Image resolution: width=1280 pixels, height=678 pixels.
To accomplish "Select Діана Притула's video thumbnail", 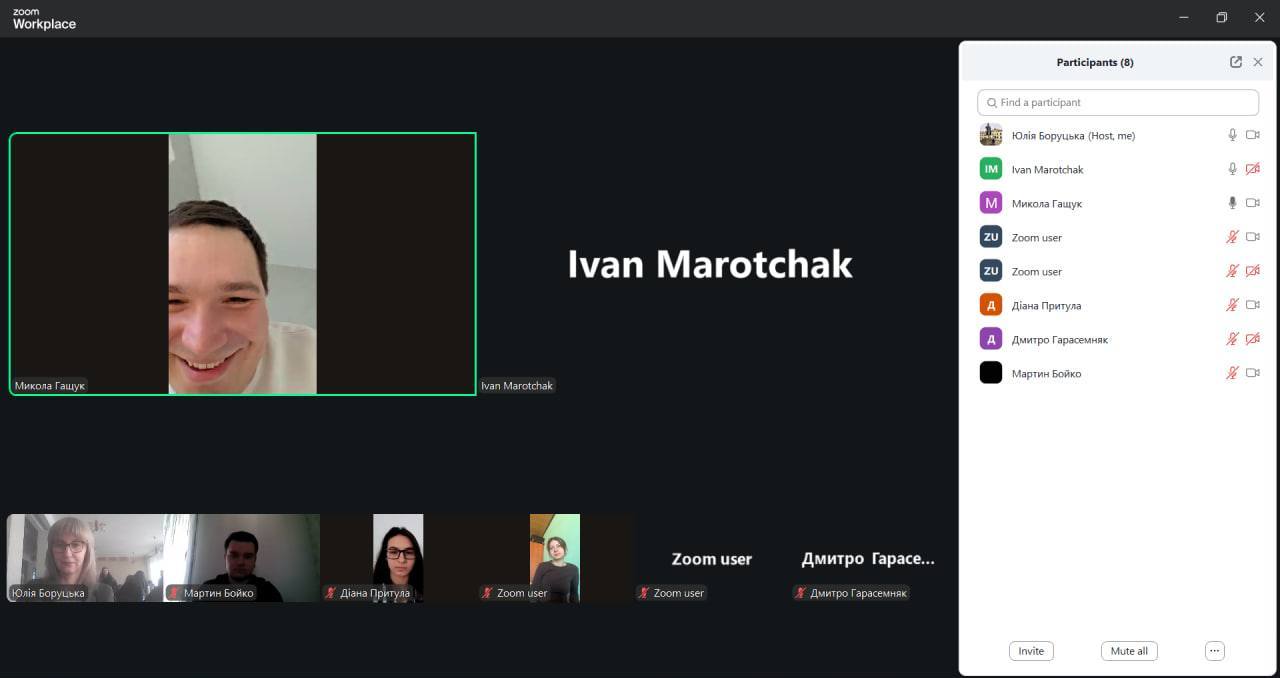I will pos(398,556).
